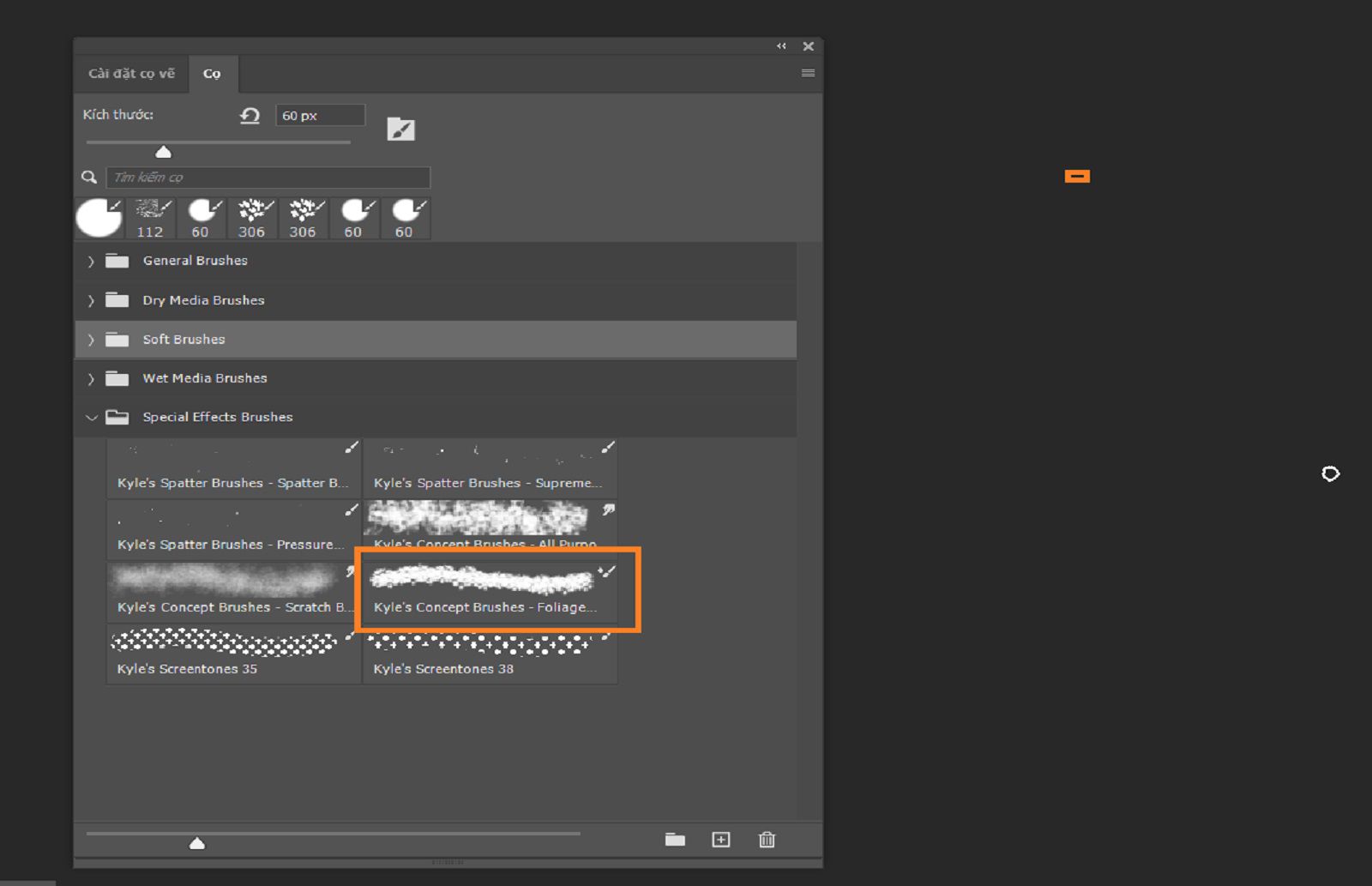
Task: Close the brushes panel
Action: tap(808, 46)
